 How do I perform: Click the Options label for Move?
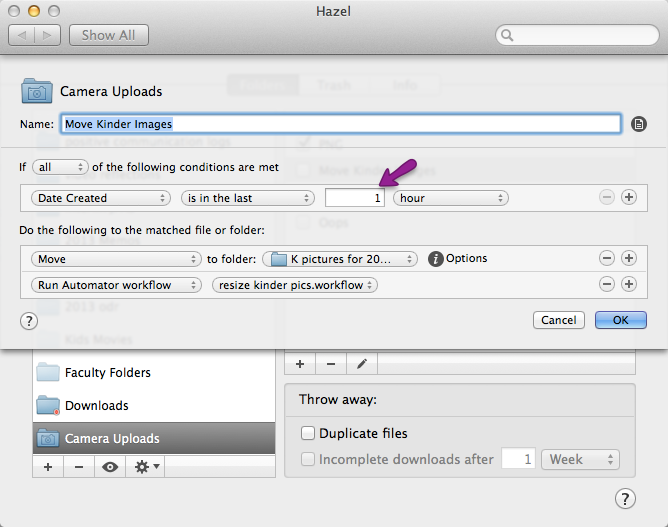(466, 258)
